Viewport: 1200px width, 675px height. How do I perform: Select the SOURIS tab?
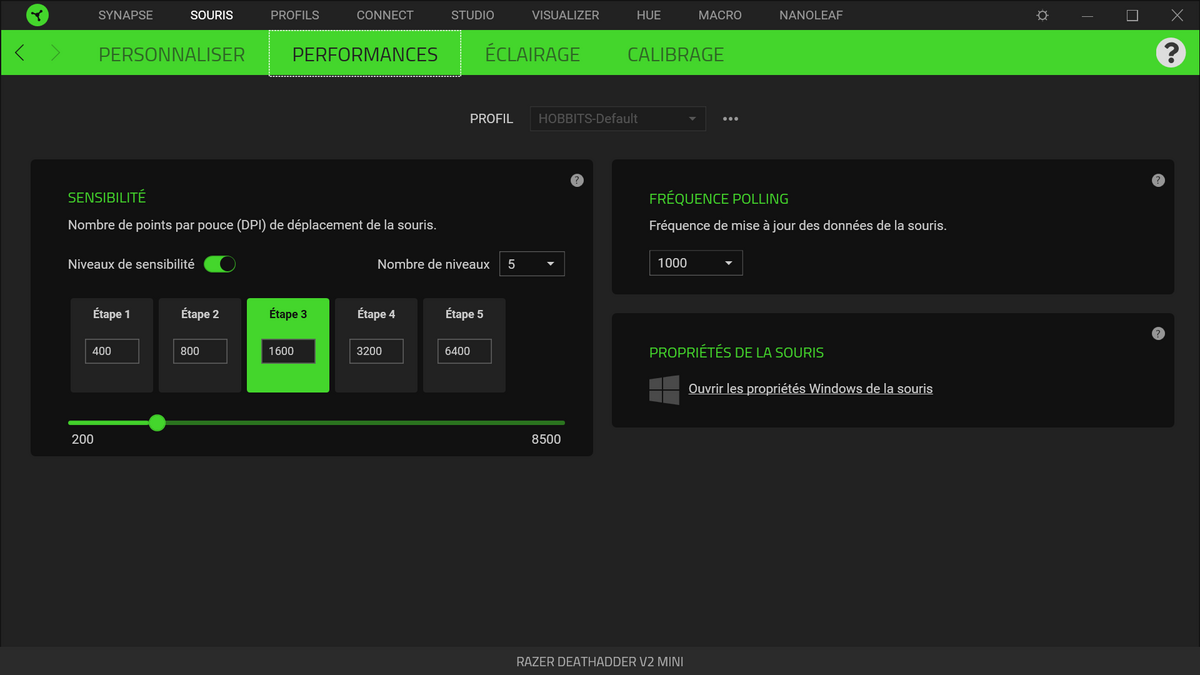tap(212, 15)
